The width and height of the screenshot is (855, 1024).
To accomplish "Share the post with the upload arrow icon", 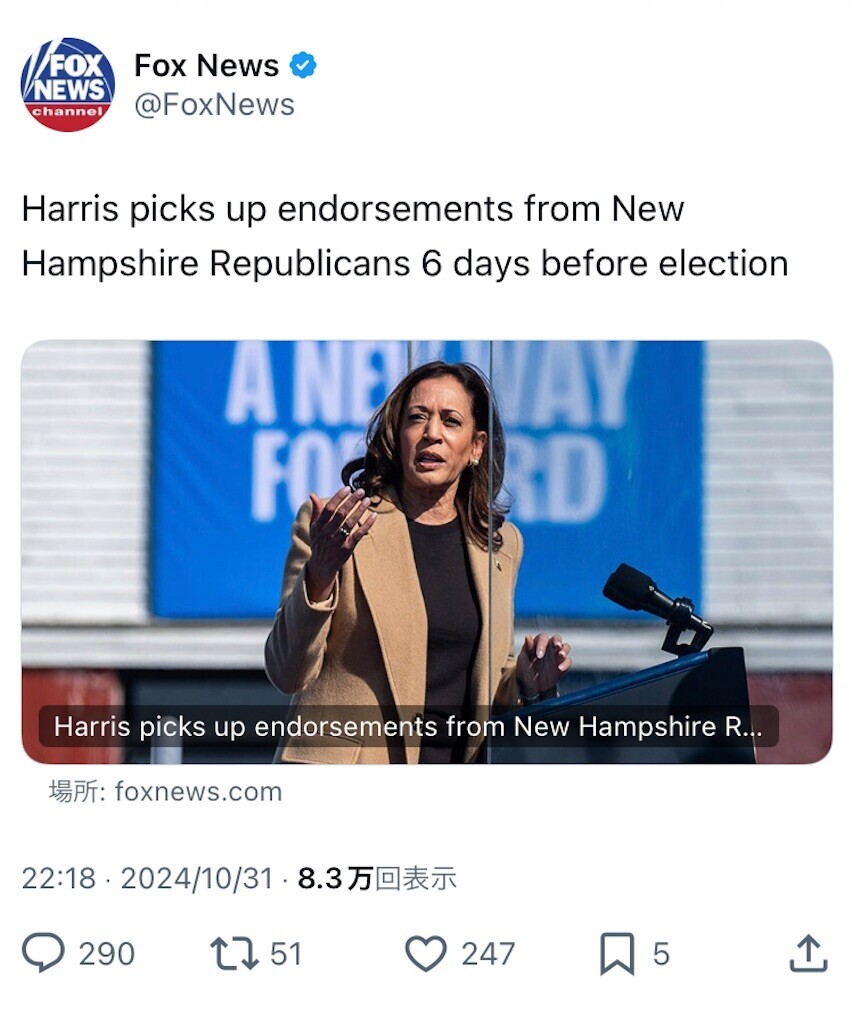I will (809, 953).
